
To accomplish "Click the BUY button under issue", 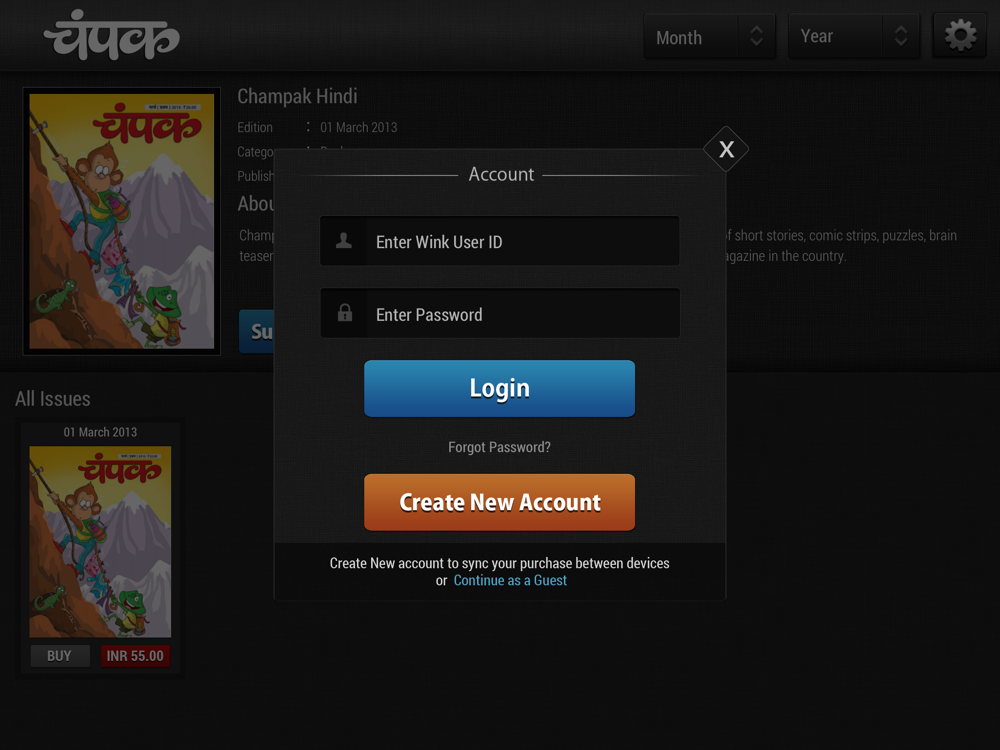I will click(x=60, y=656).
